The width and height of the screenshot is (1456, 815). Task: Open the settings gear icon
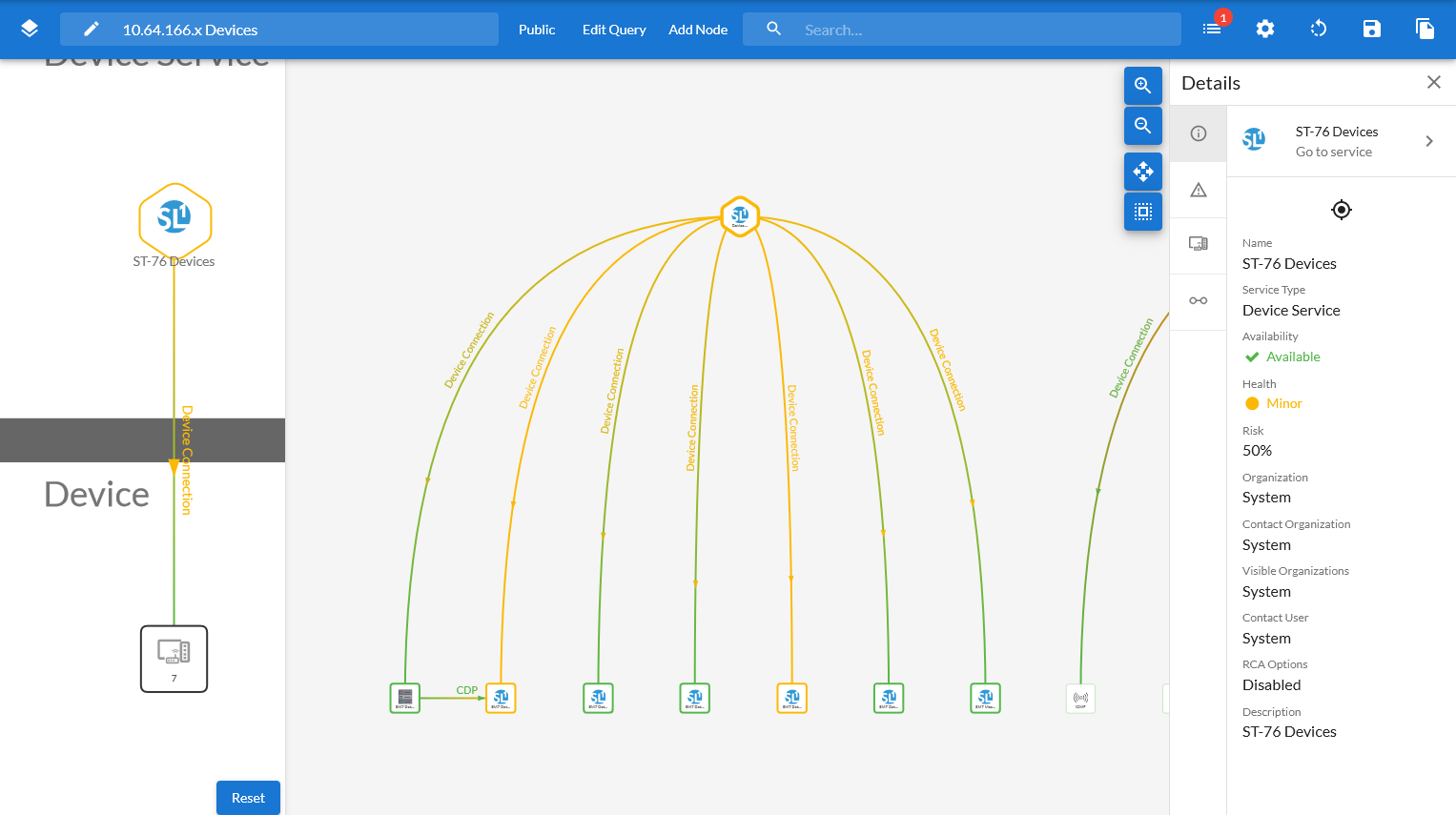click(x=1265, y=29)
